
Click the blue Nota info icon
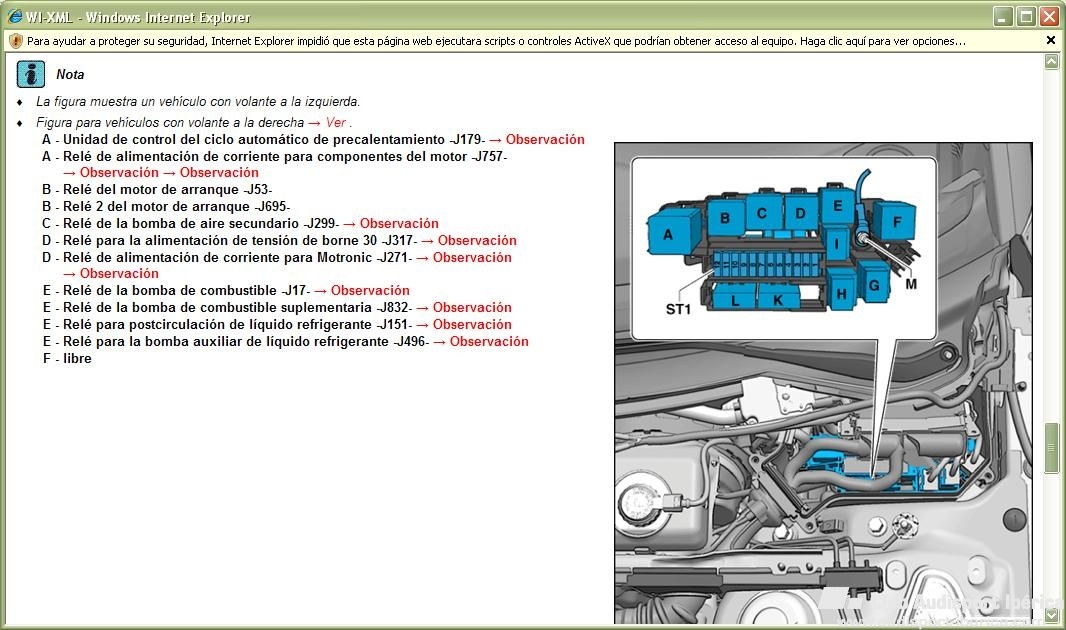[32, 74]
